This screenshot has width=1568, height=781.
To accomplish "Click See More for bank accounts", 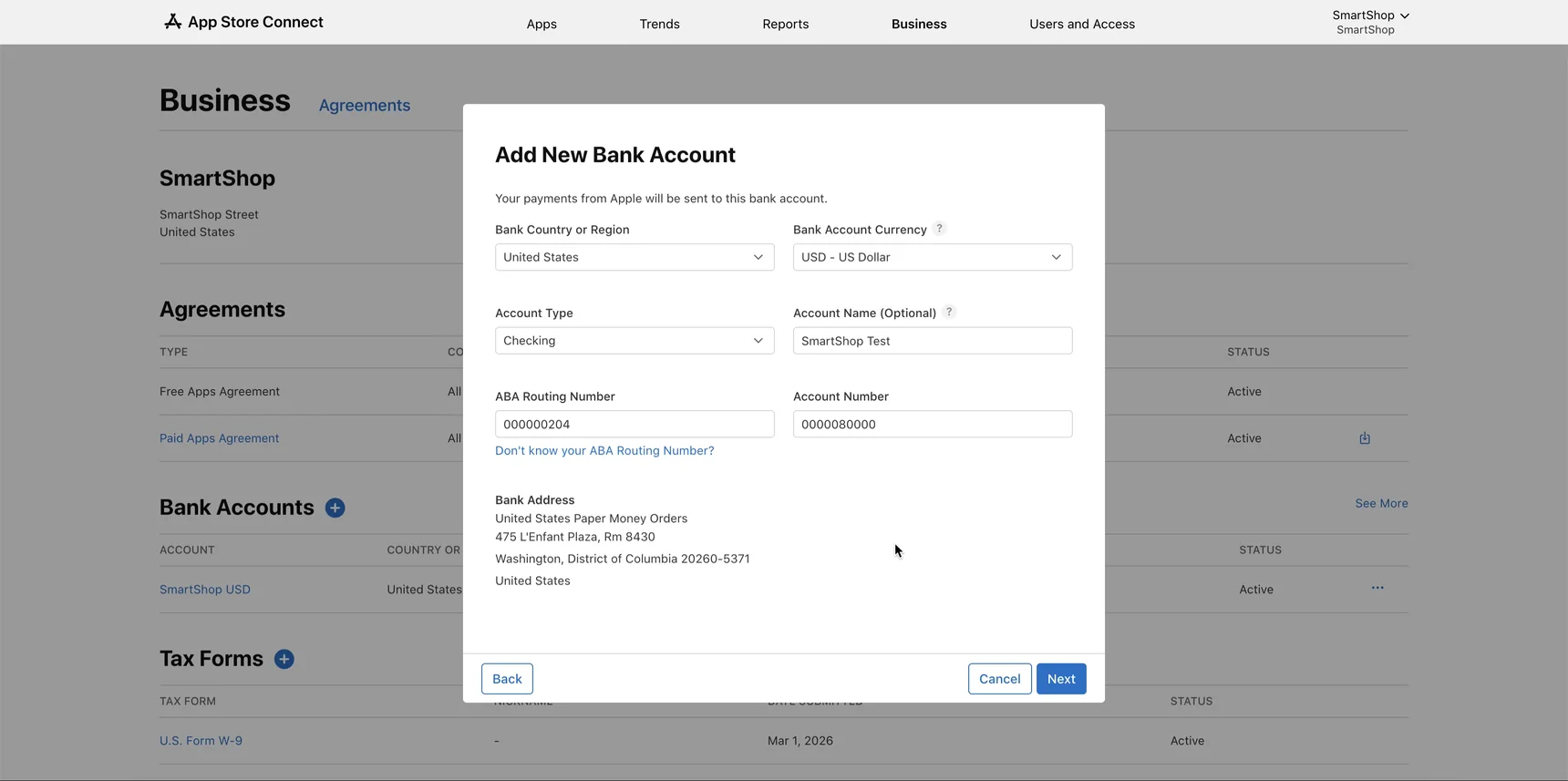I will [1381, 503].
